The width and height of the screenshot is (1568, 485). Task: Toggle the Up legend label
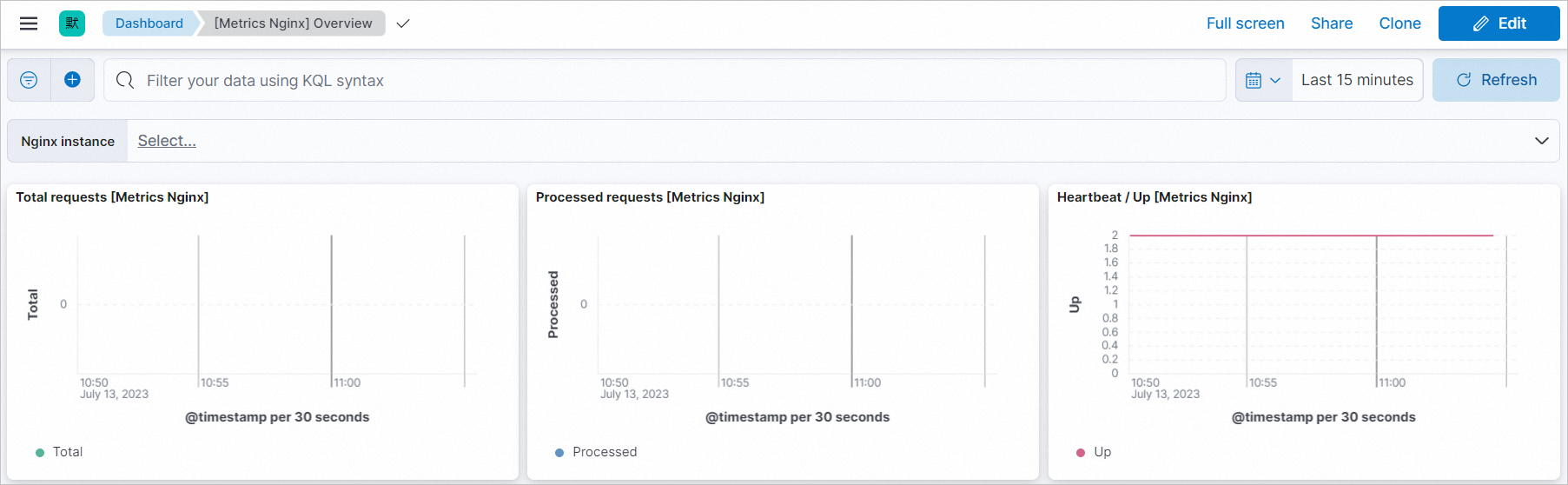click(x=1102, y=452)
